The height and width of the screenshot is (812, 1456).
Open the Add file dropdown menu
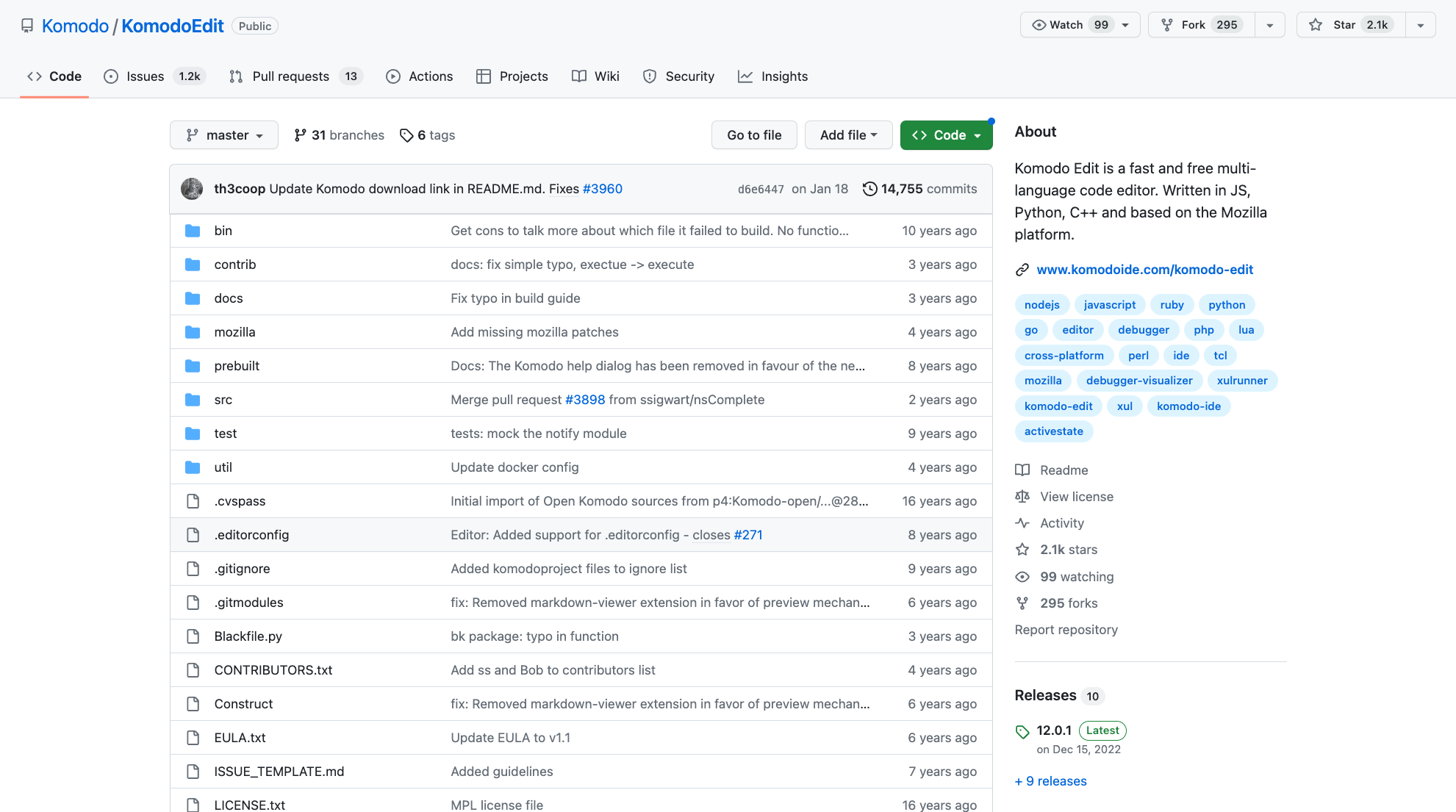pyautogui.click(x=849, y=134)
